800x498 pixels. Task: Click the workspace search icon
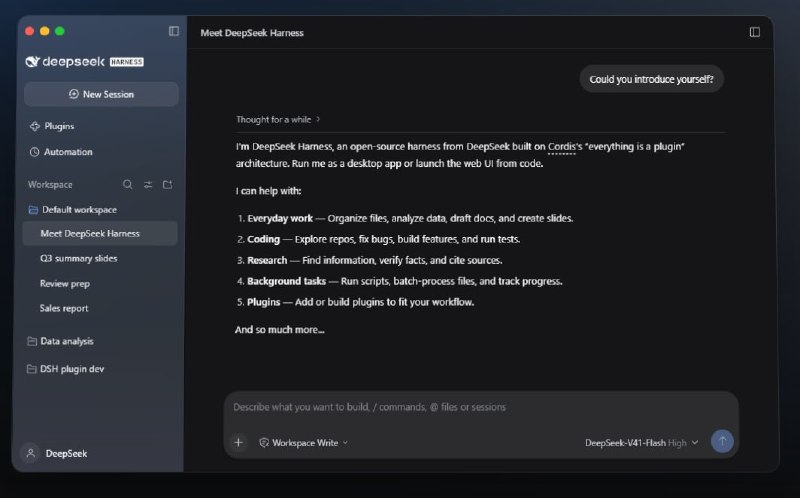click(x=128, y=185)
